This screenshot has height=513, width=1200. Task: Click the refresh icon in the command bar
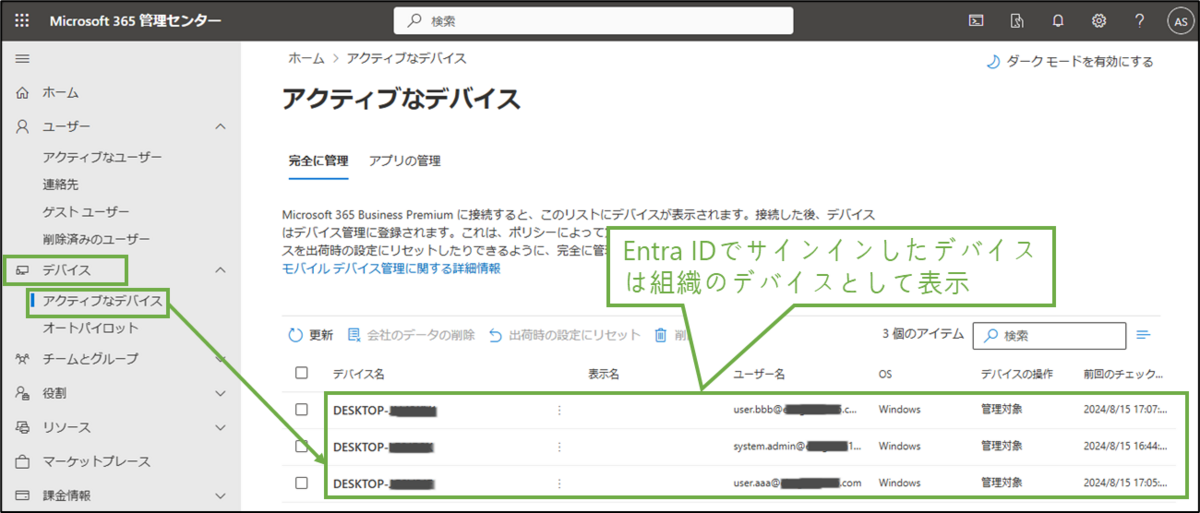coord(295,335)
